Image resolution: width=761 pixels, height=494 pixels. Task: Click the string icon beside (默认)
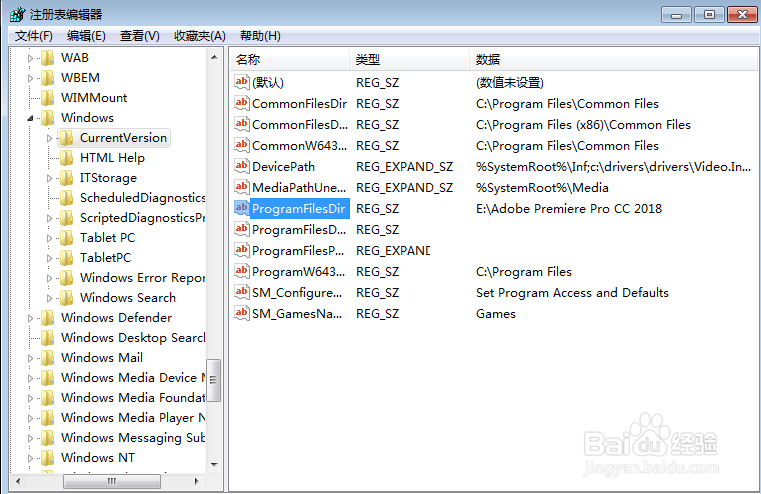241,82
